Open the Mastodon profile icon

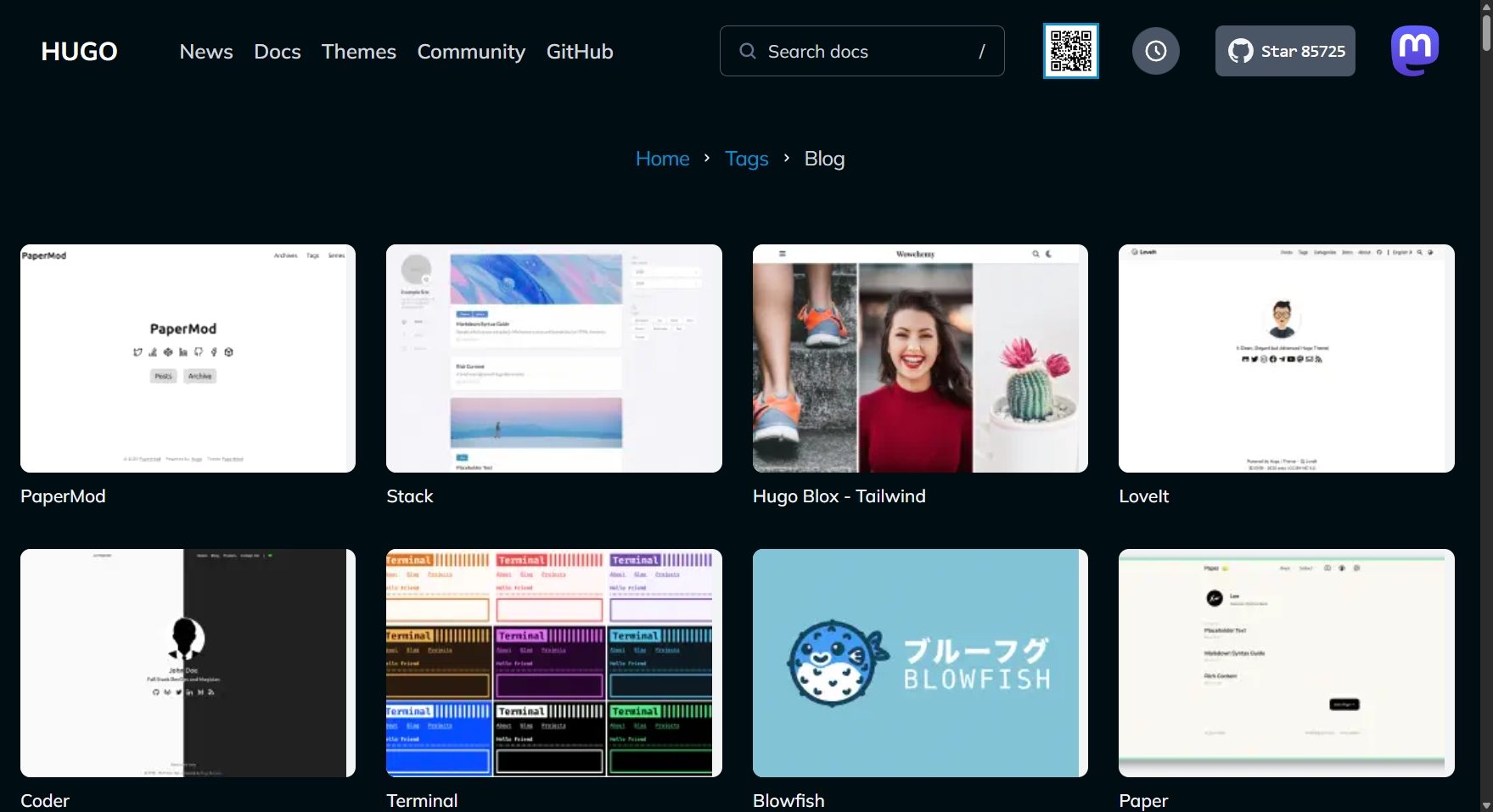click(x=1414, y=50)
